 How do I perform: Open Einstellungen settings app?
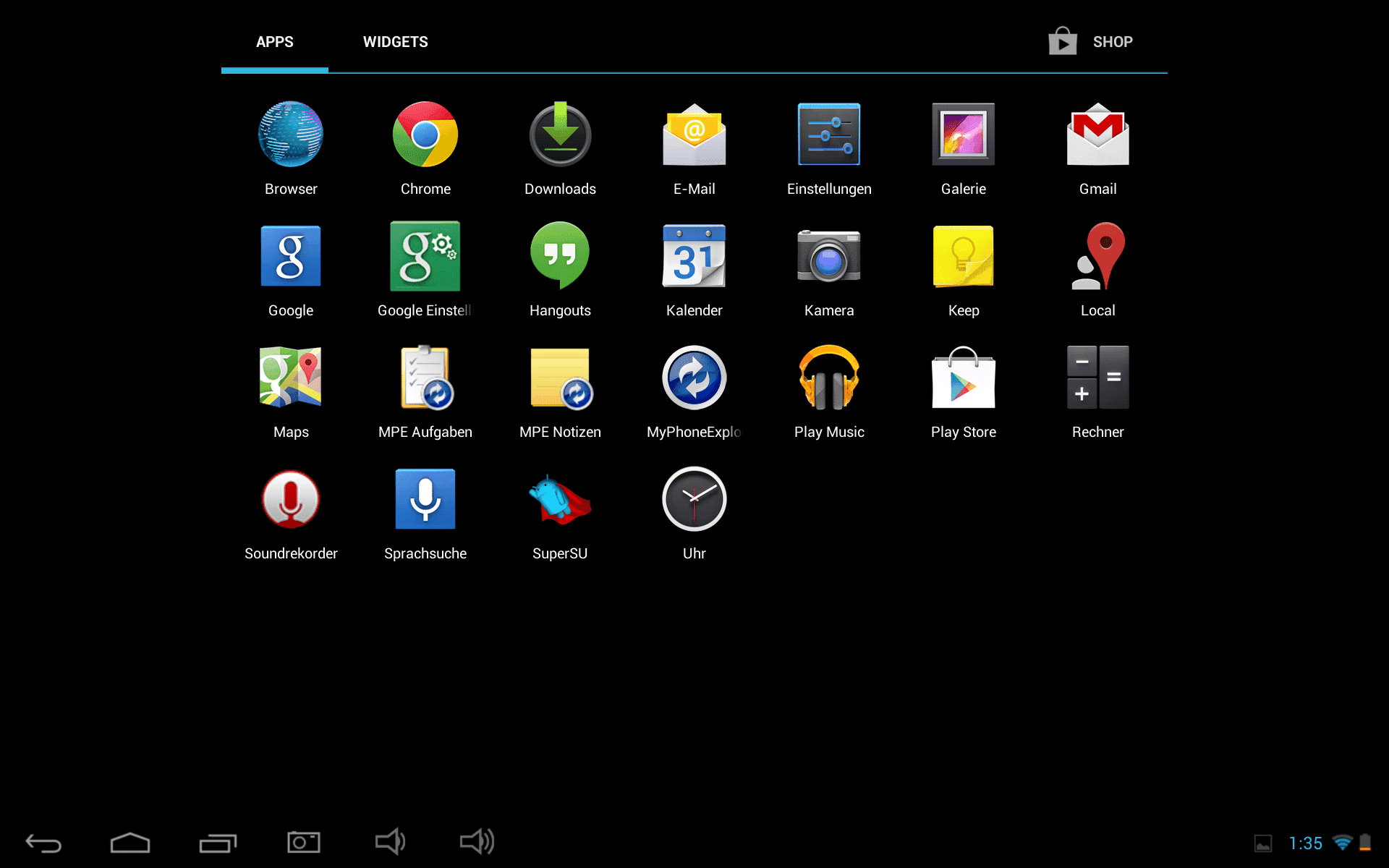tap(829, 135)
